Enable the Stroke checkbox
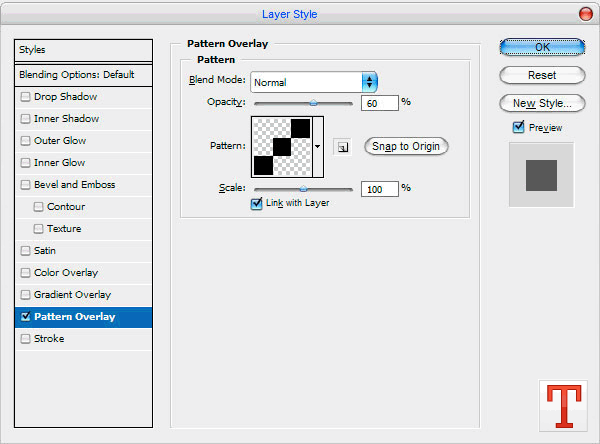 (25, 339)
